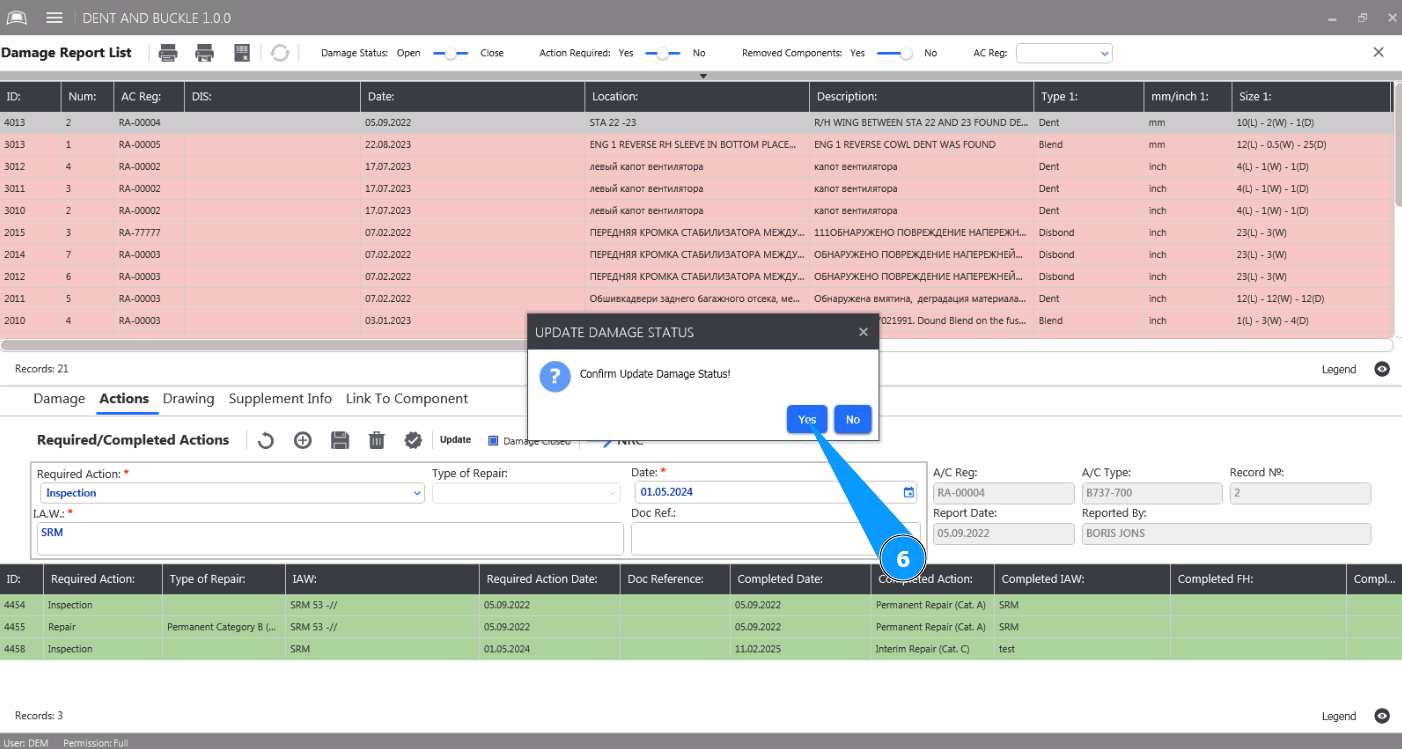Toggle the upper Legend eye icon

point(1382,369)
